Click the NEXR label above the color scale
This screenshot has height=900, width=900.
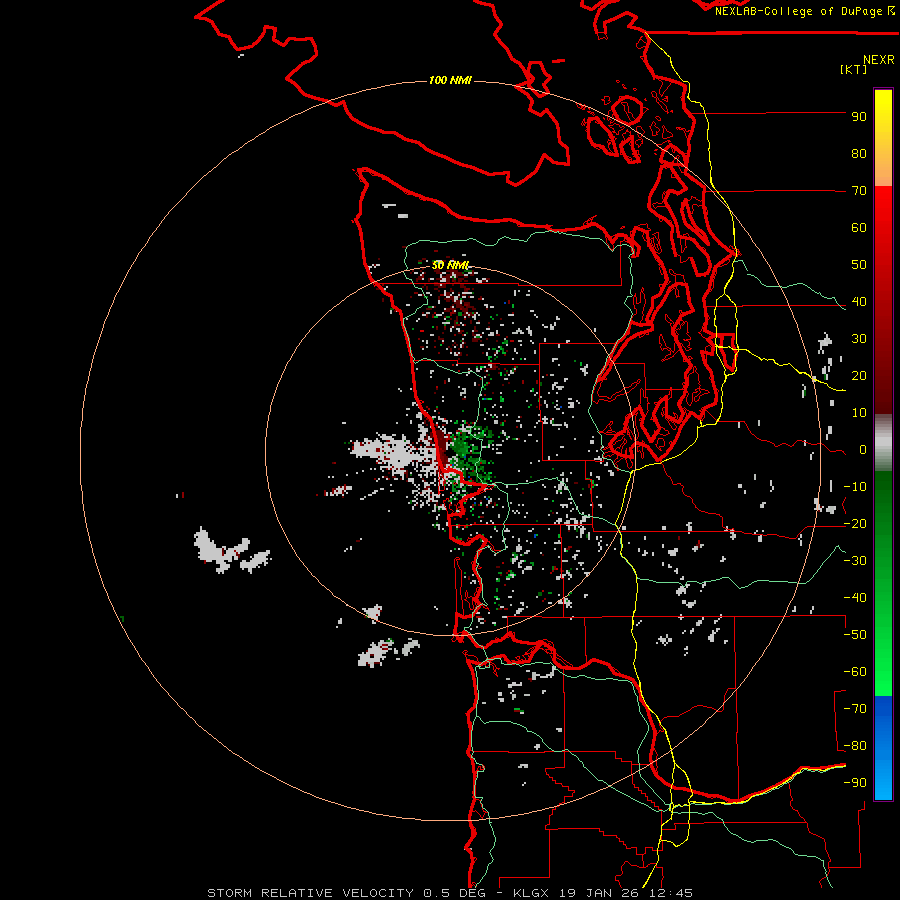[879, 60]
